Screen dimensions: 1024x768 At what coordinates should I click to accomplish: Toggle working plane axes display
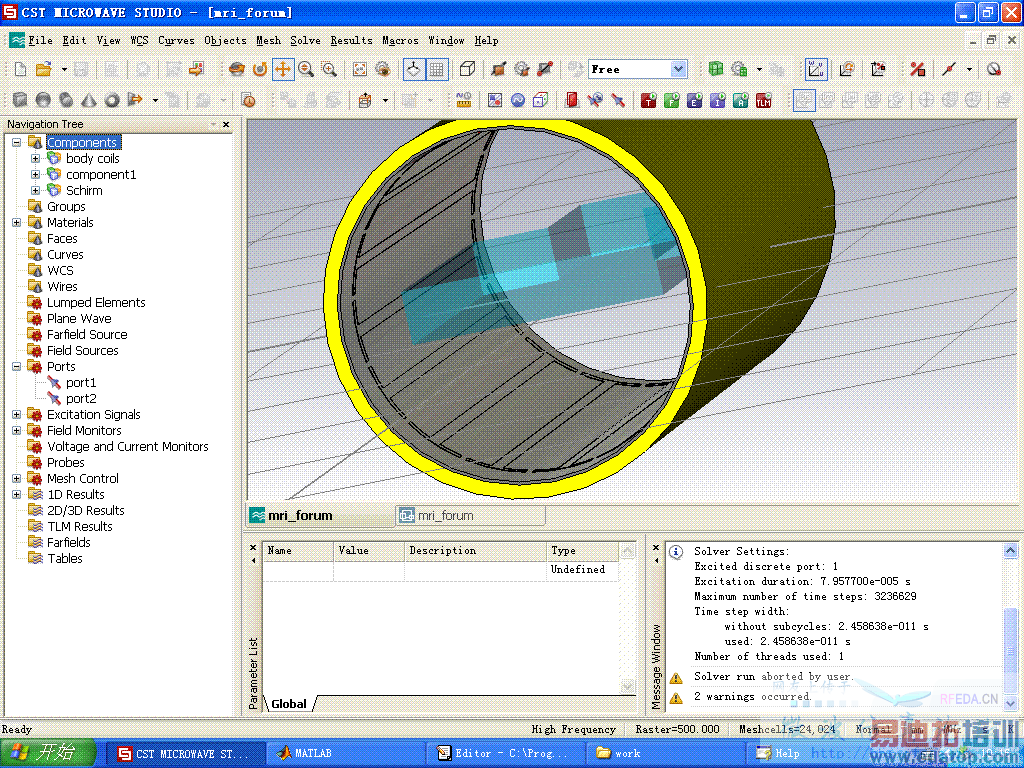[x=413, y=69]
